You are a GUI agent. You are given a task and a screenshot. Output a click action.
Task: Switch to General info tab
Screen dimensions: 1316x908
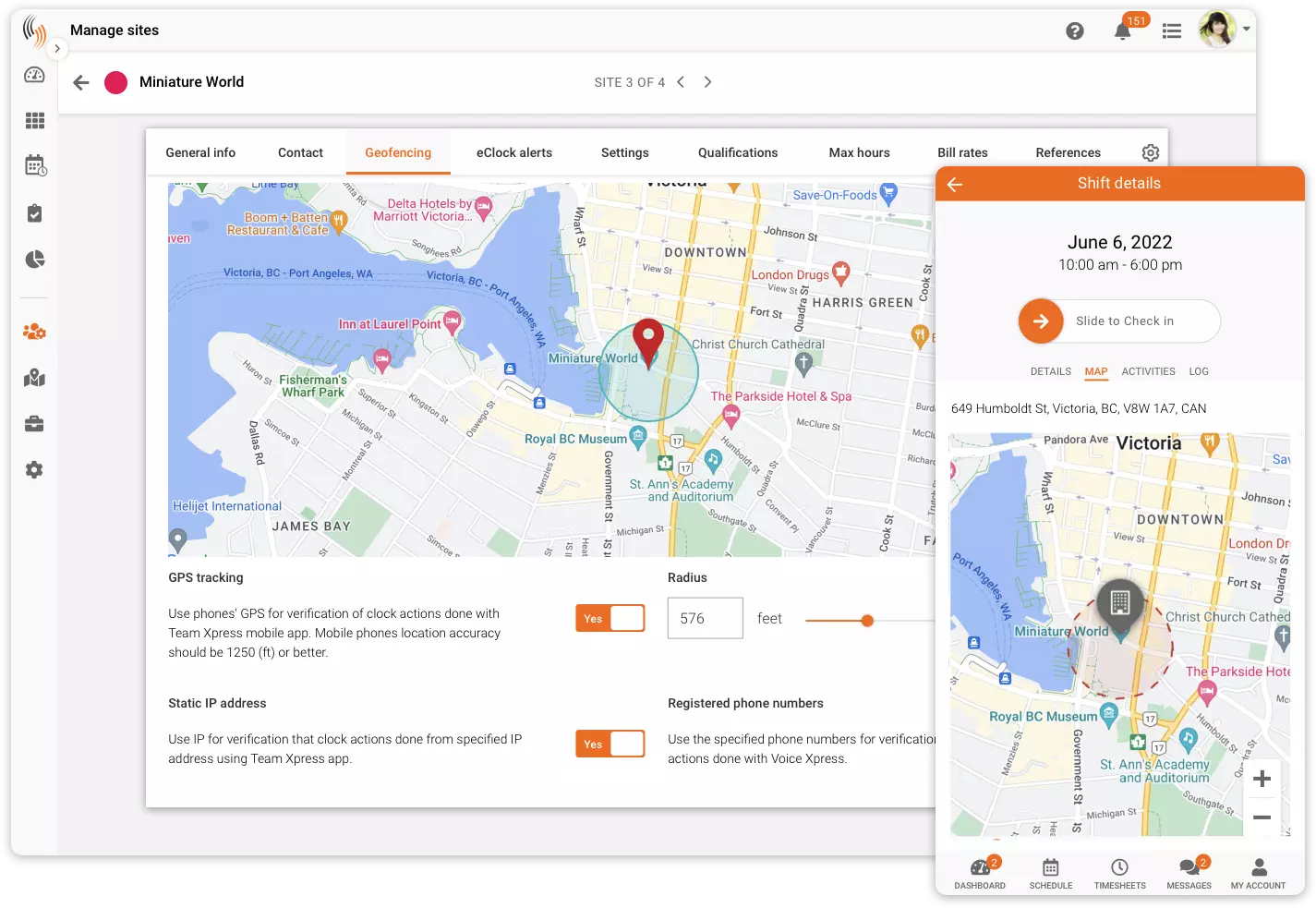tap(200, 152)
